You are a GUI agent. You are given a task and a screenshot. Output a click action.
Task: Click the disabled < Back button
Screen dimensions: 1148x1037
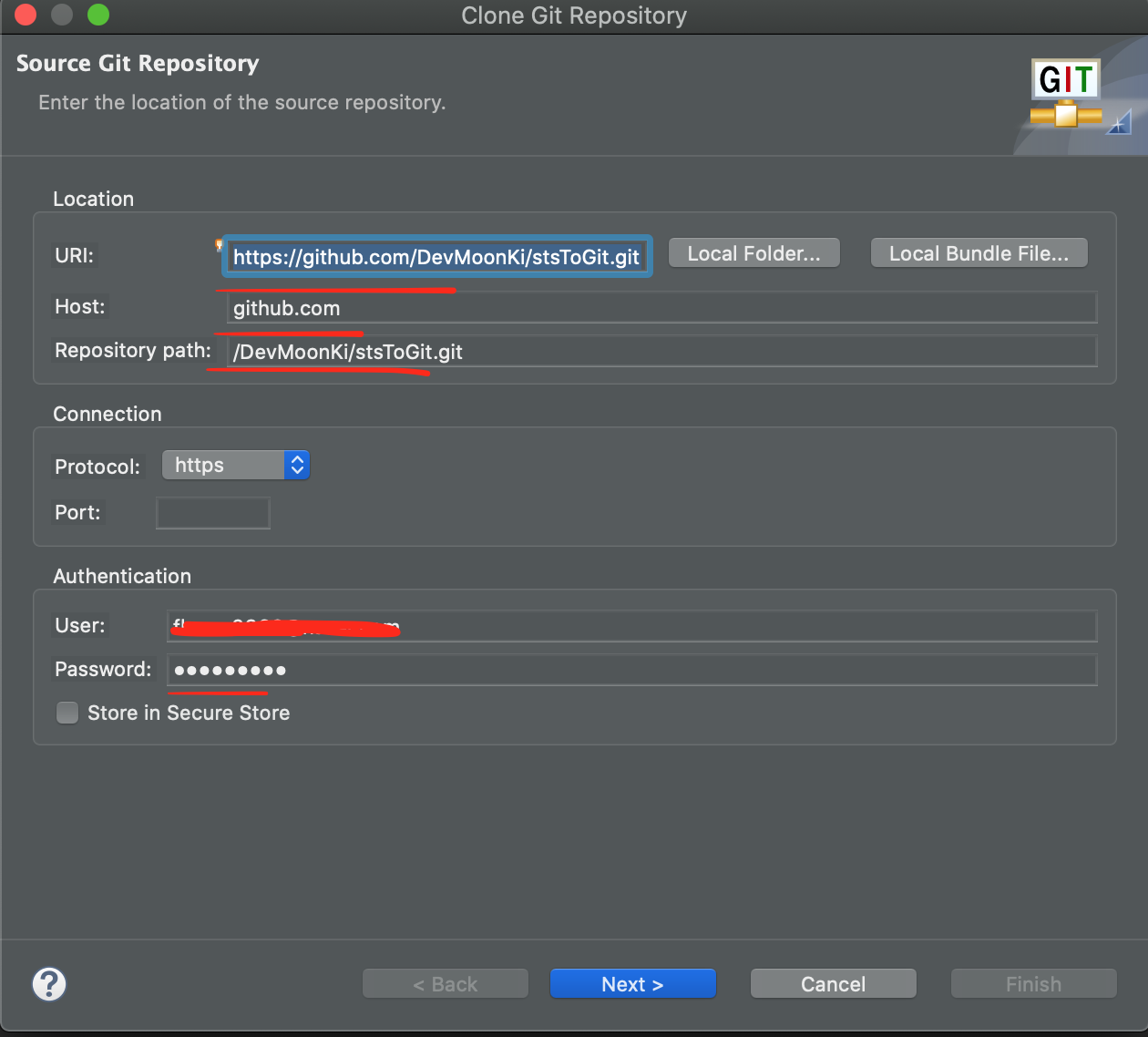(x=446, y=984)
